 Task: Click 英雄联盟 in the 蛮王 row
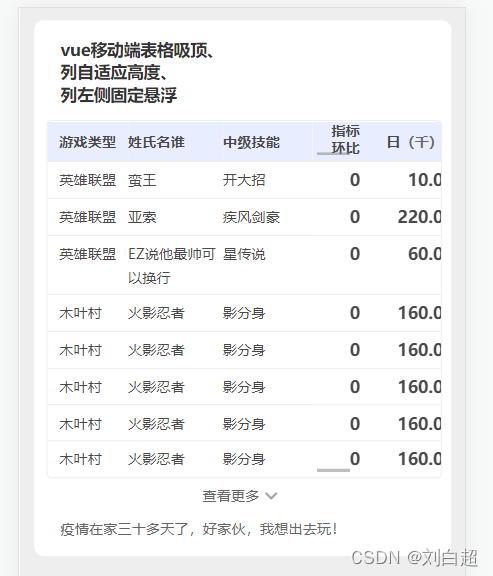87,180
